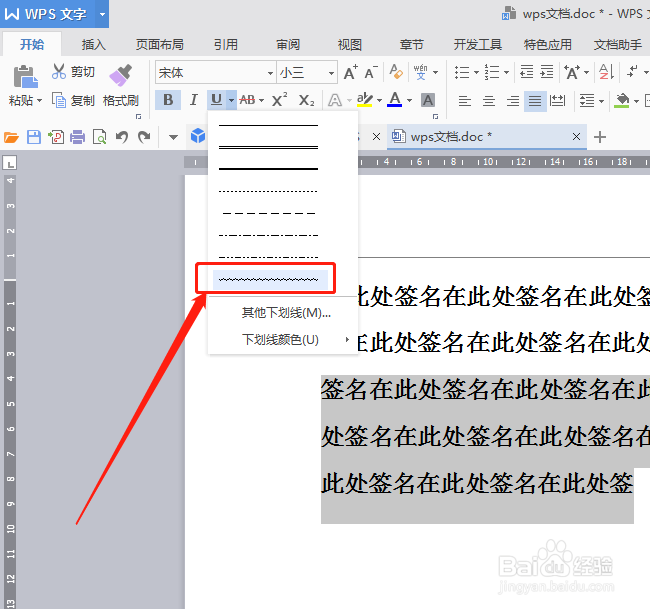Viewport: 650px width, 609px height.
Task: Open WPS 文字 application menu arrow
Action: 102,14
